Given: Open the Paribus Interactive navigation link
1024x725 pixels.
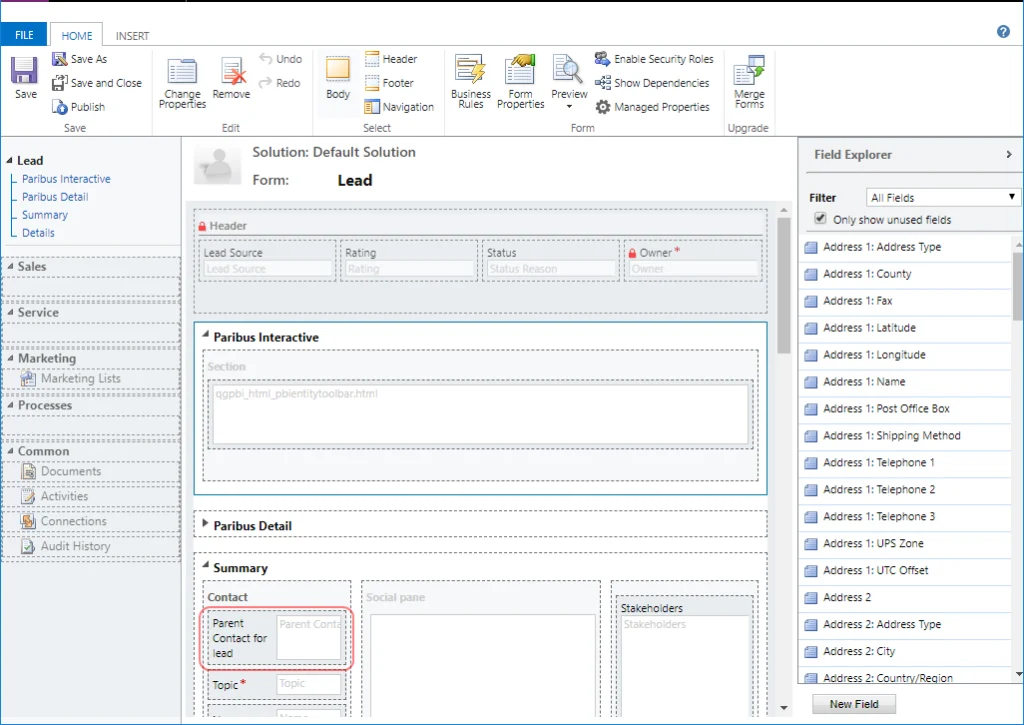Looking at the screenshot, I should (66, 179).
